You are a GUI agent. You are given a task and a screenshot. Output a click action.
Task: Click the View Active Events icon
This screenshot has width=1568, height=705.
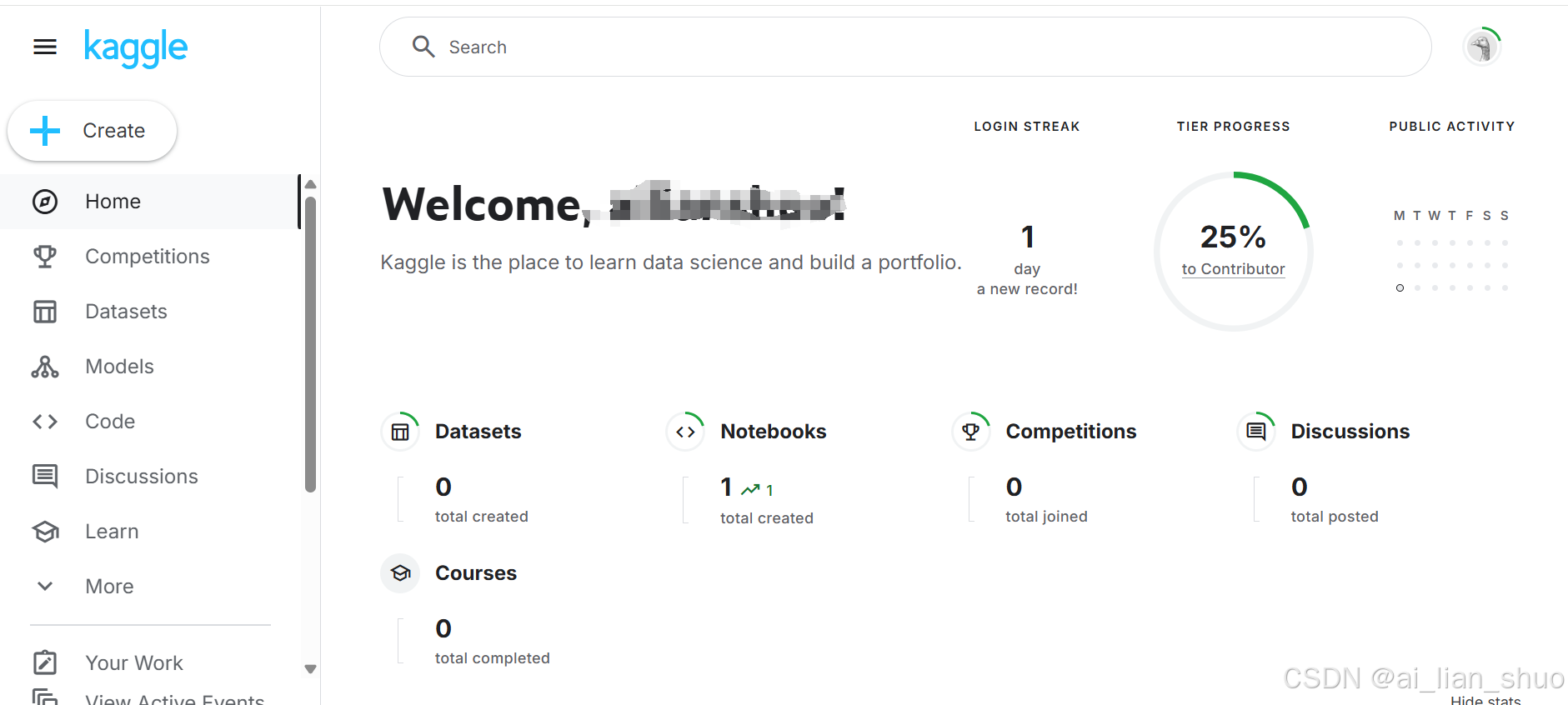tap(45, 697)
